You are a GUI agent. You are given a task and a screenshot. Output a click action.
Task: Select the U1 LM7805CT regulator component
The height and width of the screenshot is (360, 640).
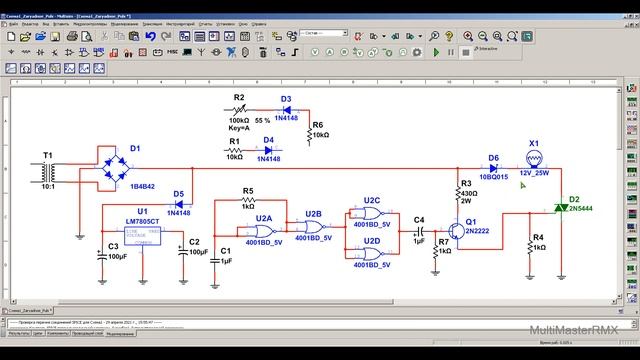click(142, 236)
